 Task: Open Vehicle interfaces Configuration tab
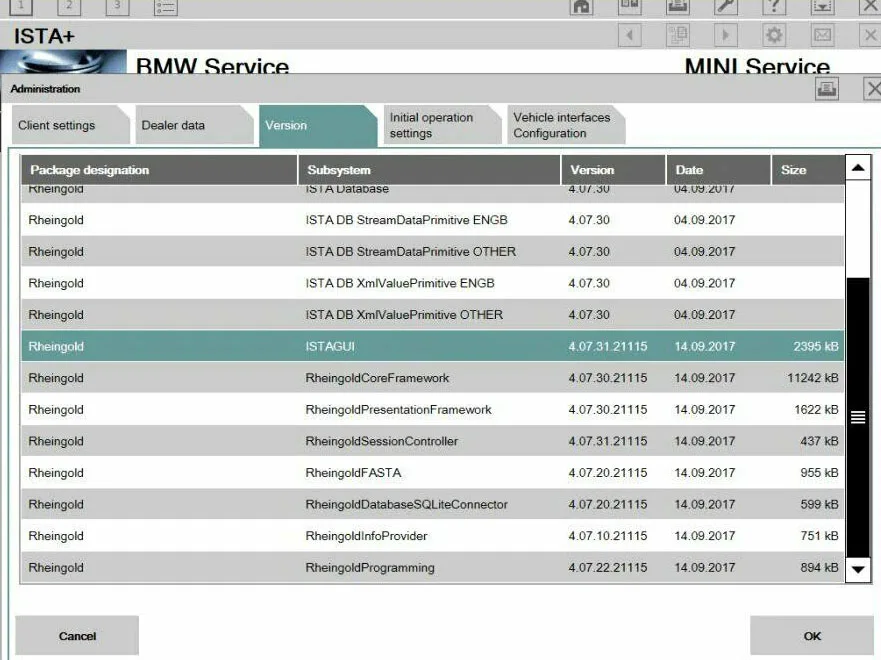click(x=564, y=125)
